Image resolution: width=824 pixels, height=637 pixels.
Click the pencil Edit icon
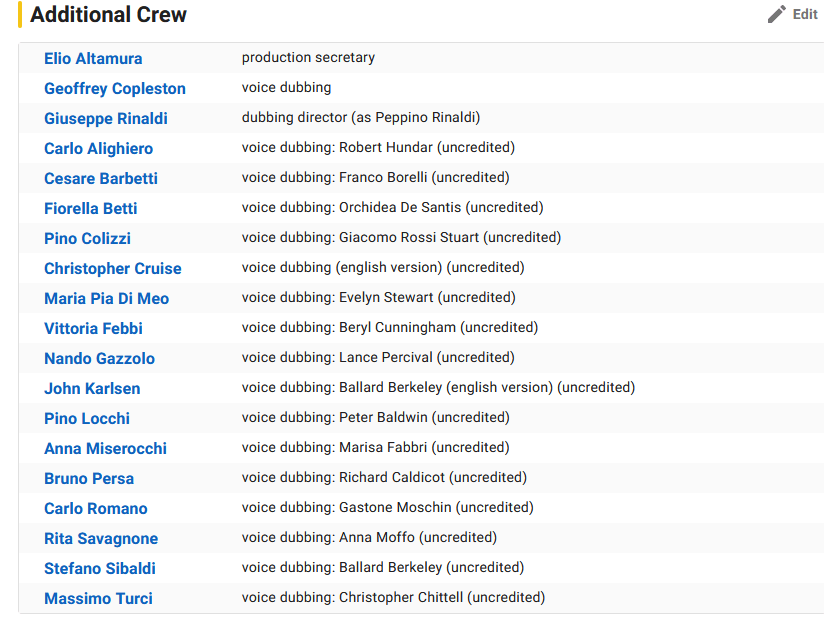(777, 14)
